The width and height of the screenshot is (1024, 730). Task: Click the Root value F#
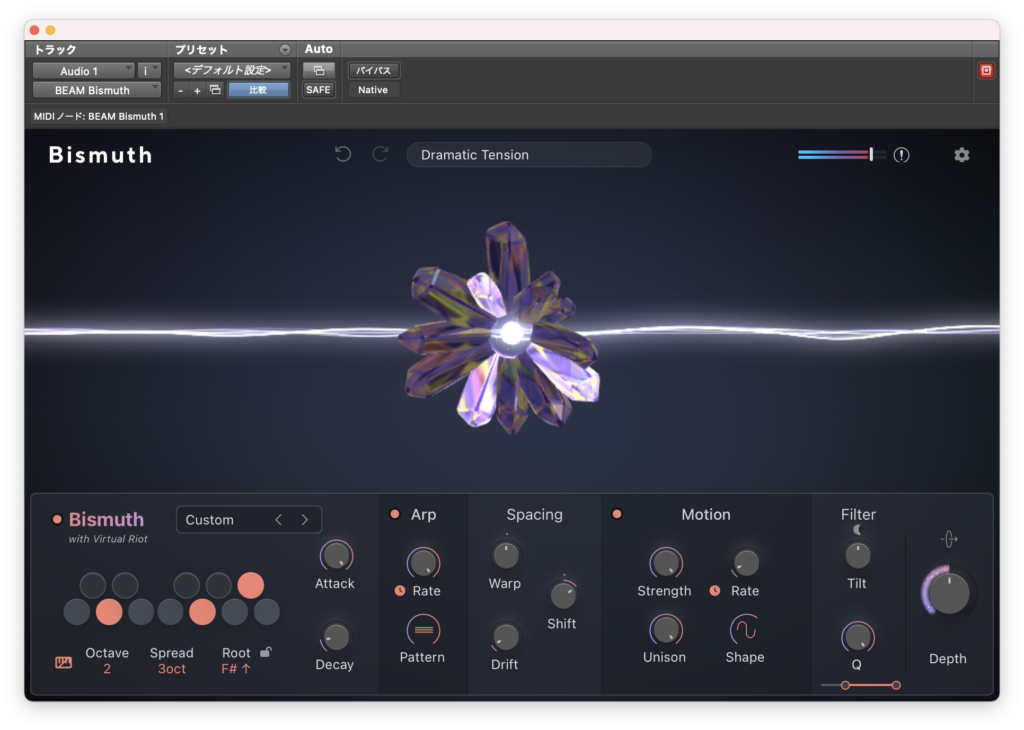coord(236,669)
